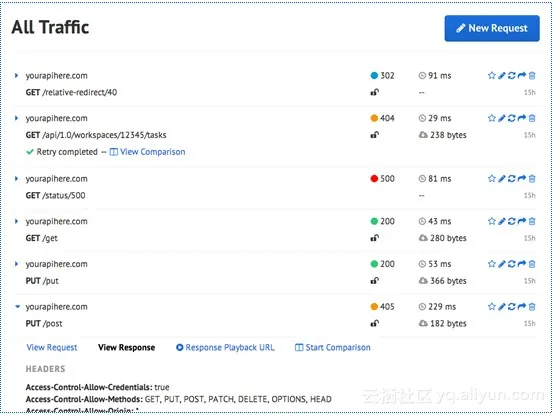The width and height of the screenshot is (555, 415).
Task: Share the workspaces/12345/tasks request
Action: click(522, 118)
